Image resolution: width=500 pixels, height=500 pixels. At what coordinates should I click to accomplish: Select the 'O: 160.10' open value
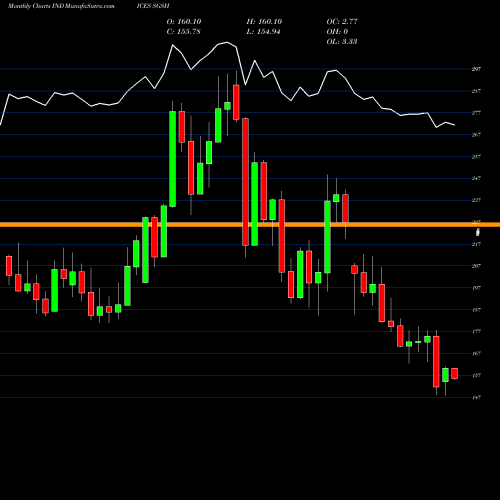click(184, 22)
